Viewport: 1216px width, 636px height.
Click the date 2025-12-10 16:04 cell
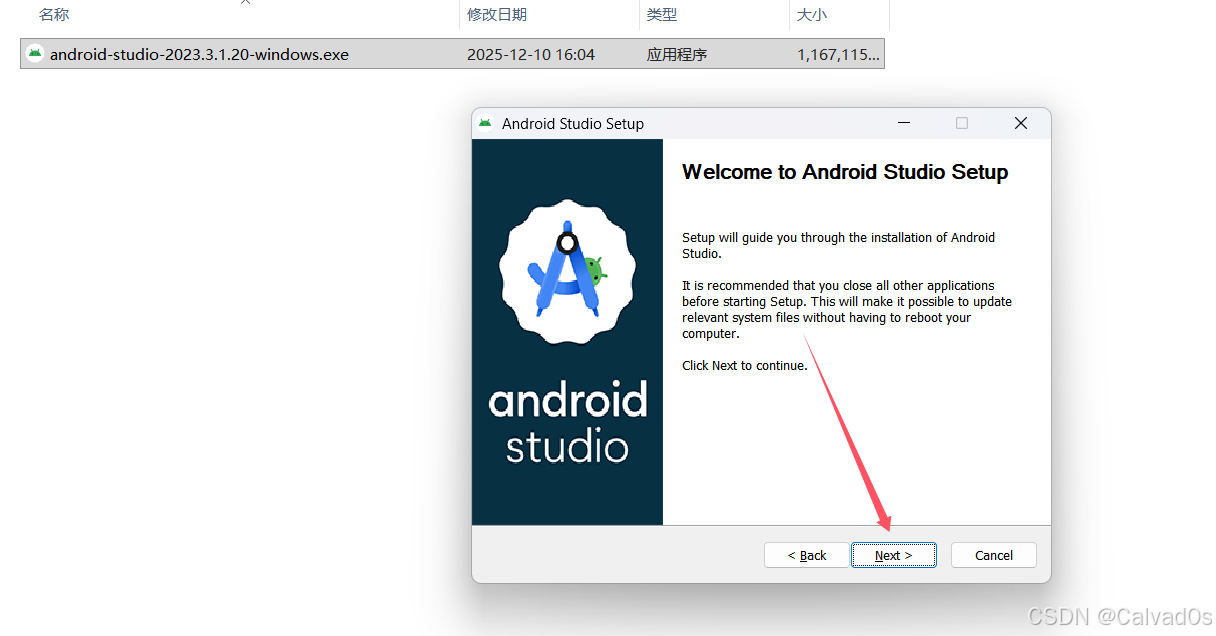[x=531, y=54]
